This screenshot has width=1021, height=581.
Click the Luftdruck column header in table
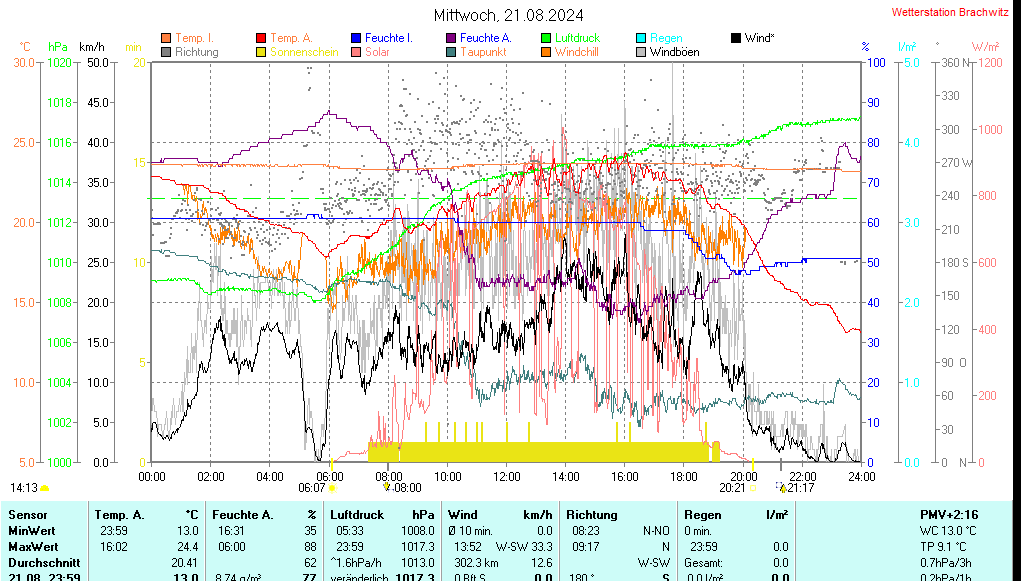click(x=354, y=514)
